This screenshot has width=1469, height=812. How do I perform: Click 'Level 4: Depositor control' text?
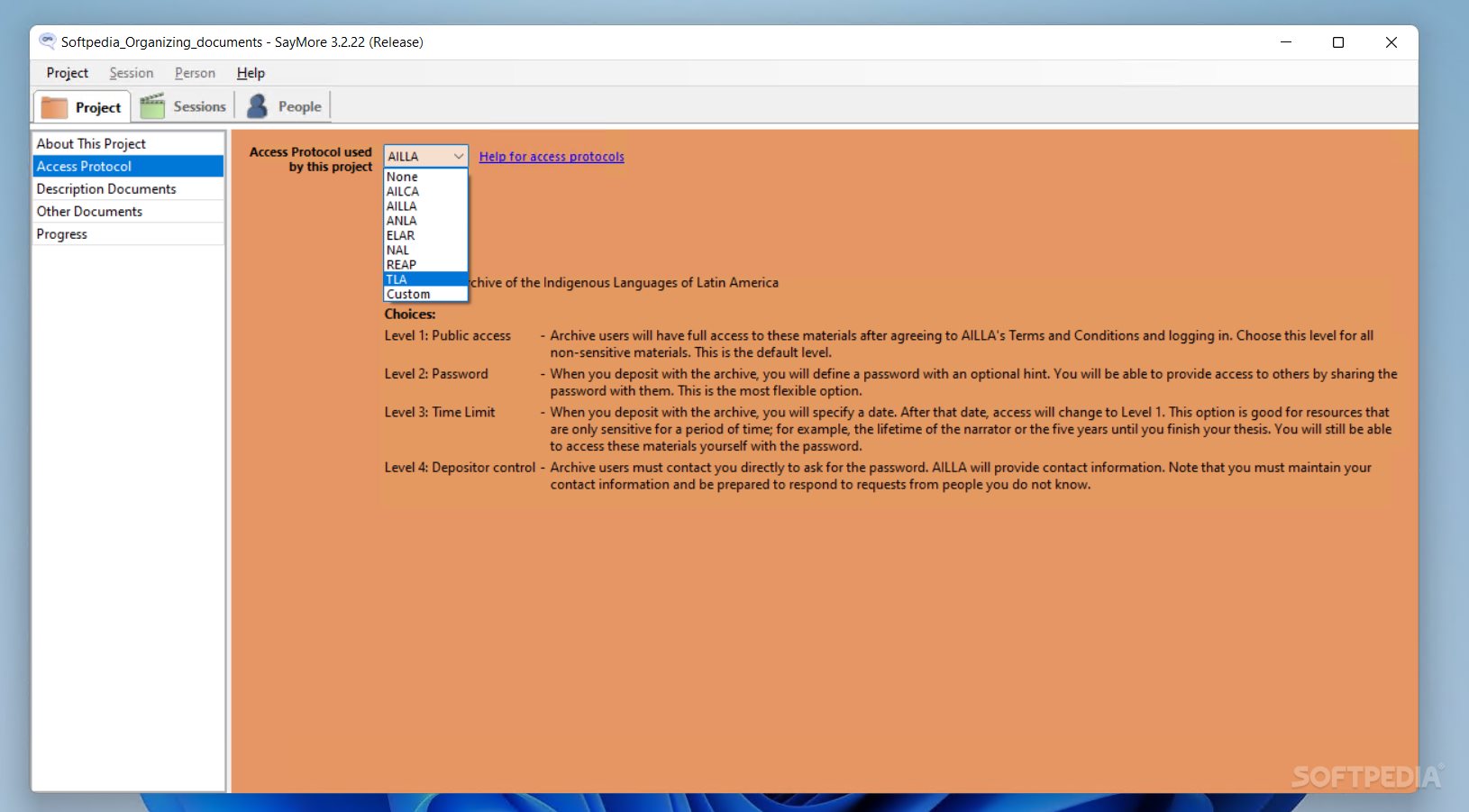point(460,468)
